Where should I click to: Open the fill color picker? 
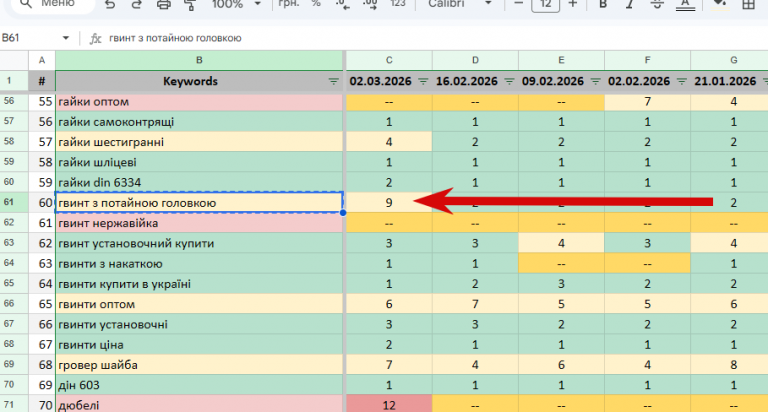point(719,4)
